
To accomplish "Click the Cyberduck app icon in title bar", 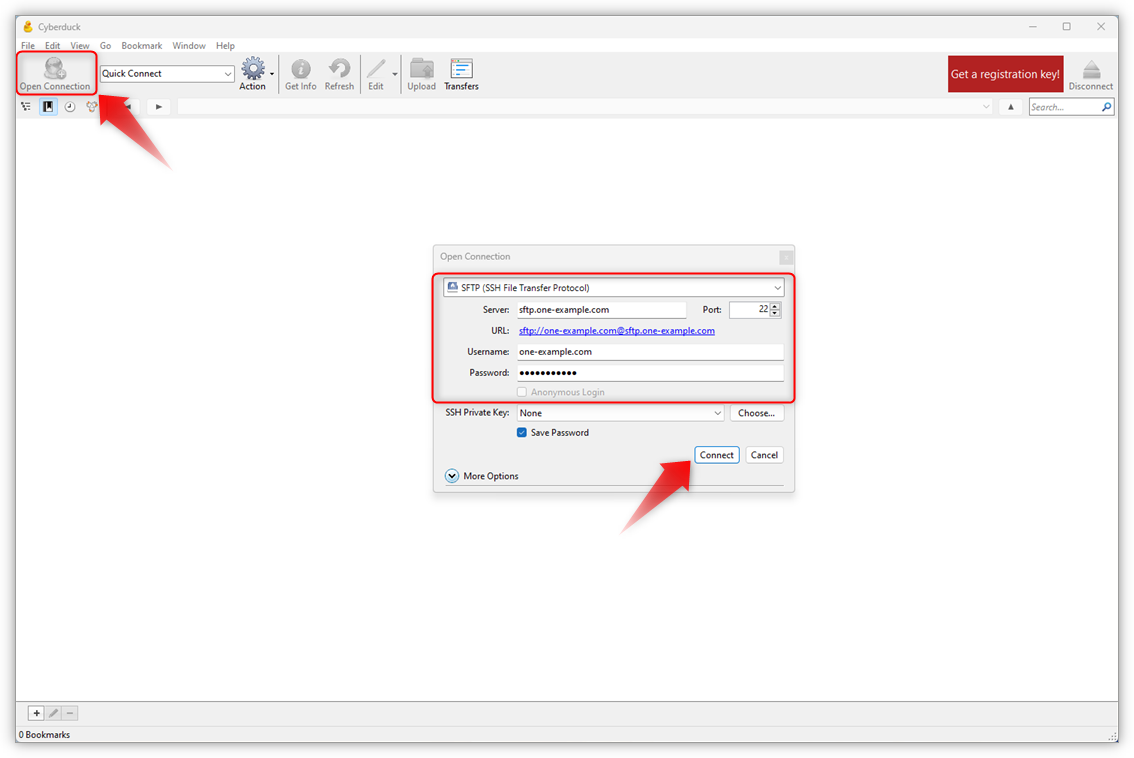I will [27, 27].
